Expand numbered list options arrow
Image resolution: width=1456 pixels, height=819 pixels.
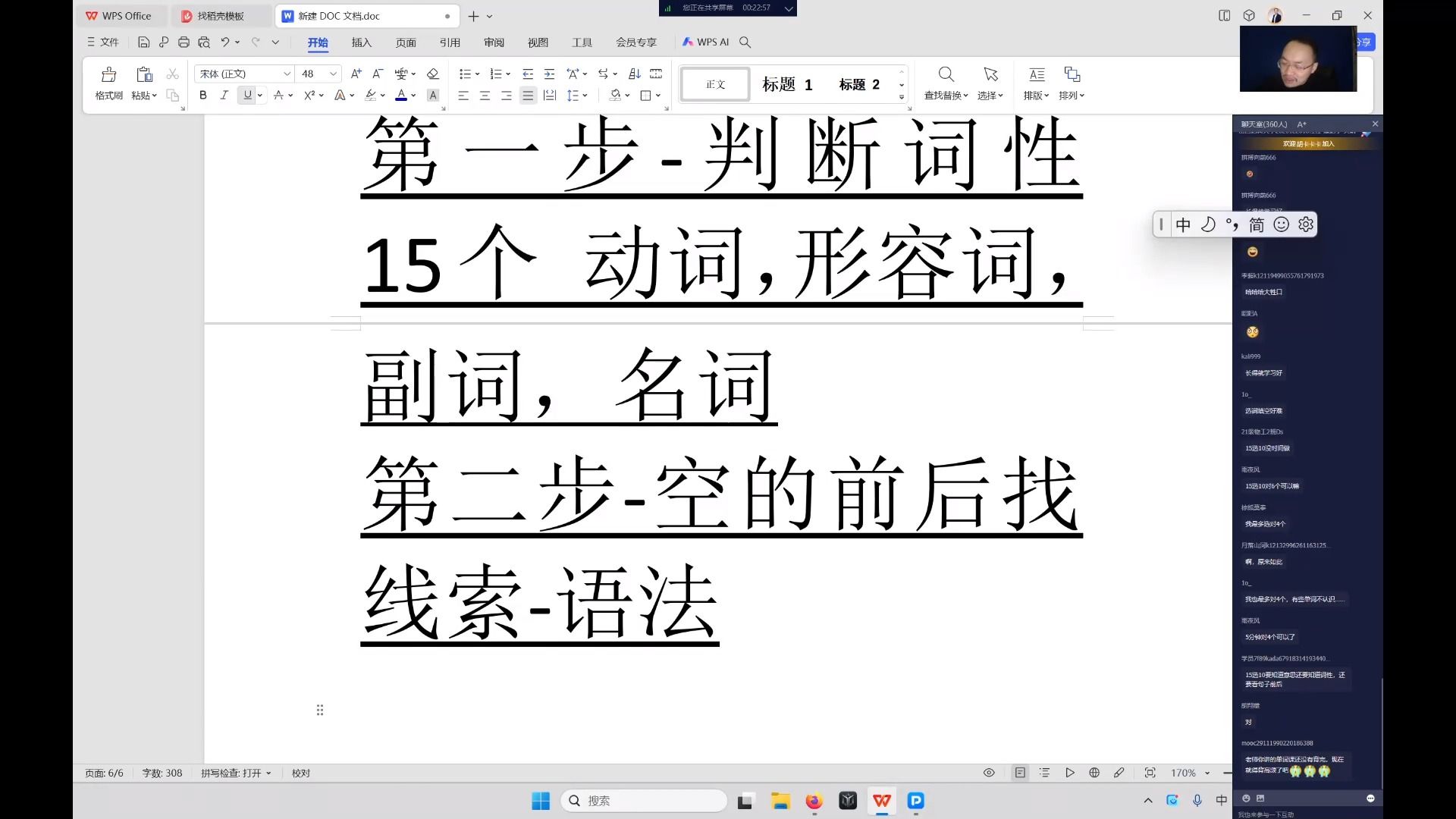pos(508,74)
